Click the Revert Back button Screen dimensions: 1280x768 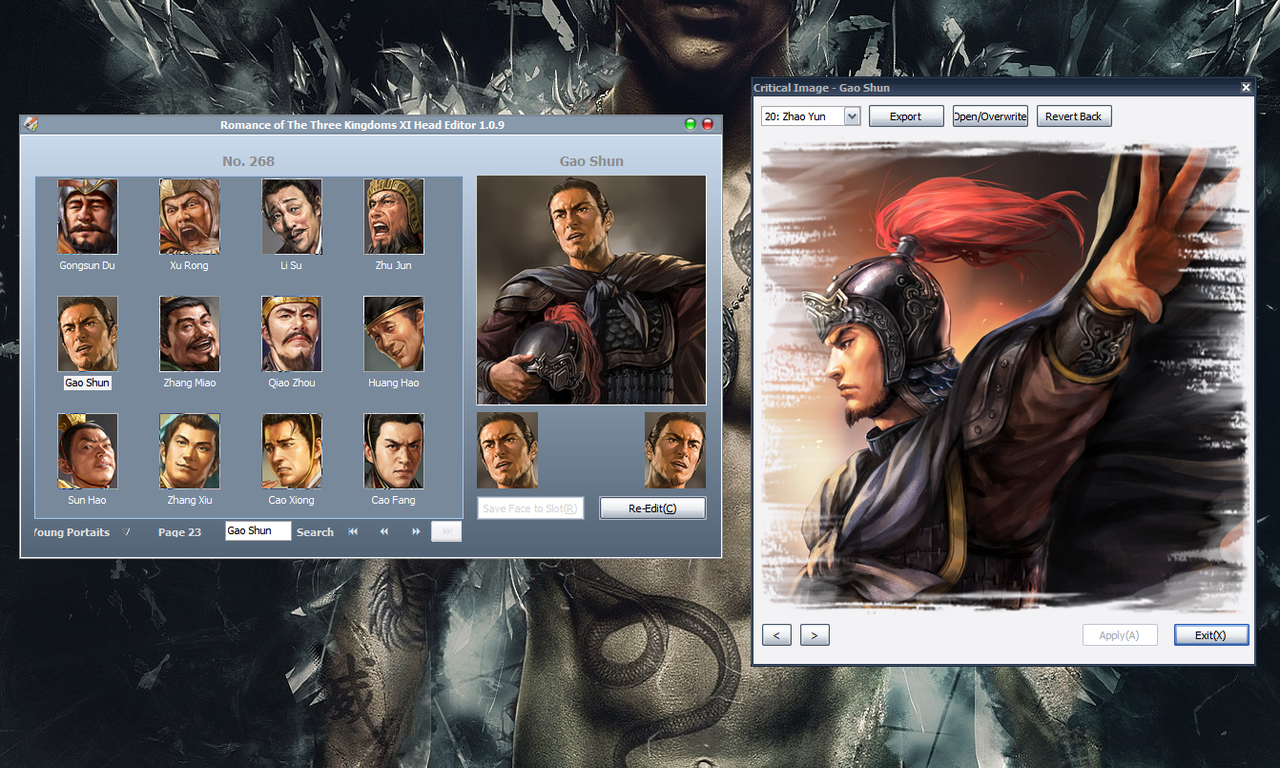point(1074,116)
